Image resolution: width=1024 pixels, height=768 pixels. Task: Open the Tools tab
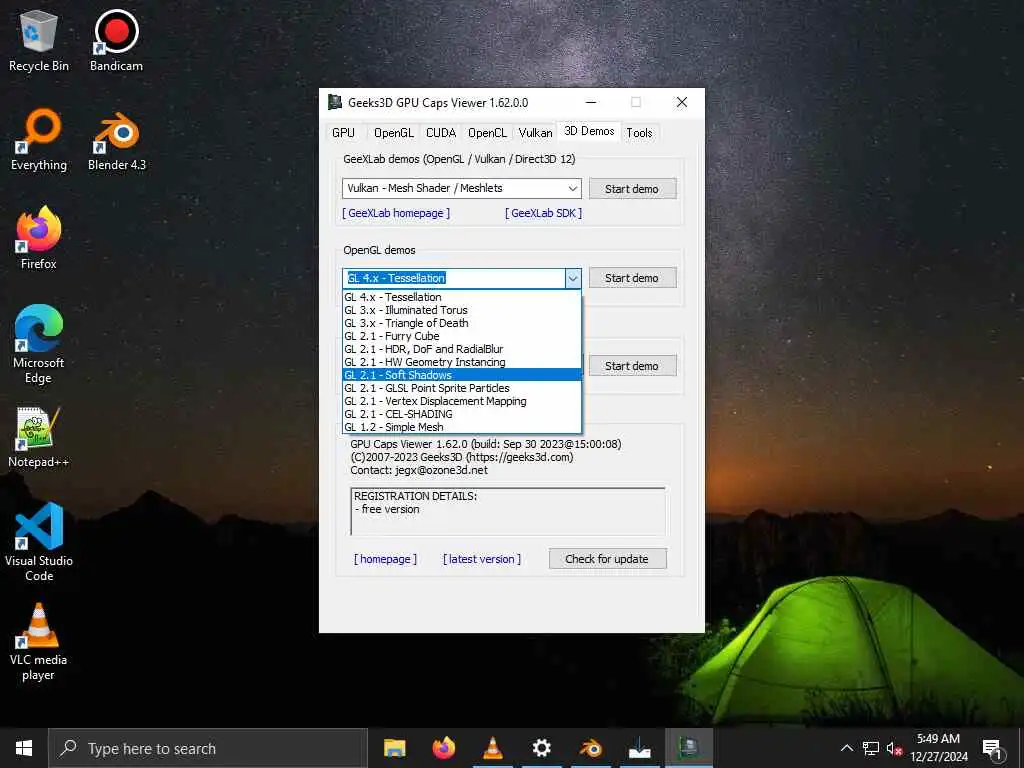[639, 133]
